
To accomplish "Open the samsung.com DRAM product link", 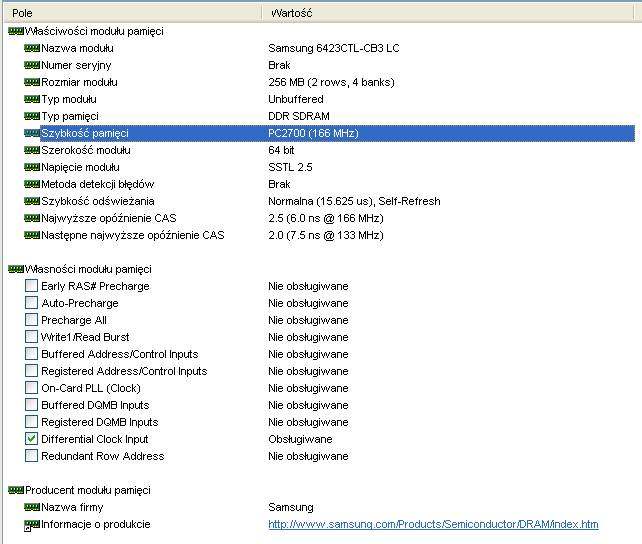I will click(433, 524).
